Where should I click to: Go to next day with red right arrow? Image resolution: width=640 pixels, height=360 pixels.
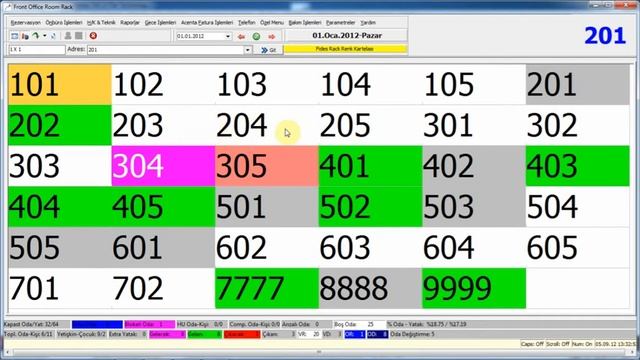point(271,37)
